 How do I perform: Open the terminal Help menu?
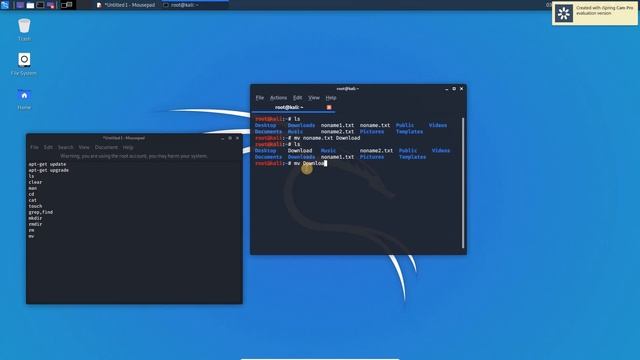331,98
